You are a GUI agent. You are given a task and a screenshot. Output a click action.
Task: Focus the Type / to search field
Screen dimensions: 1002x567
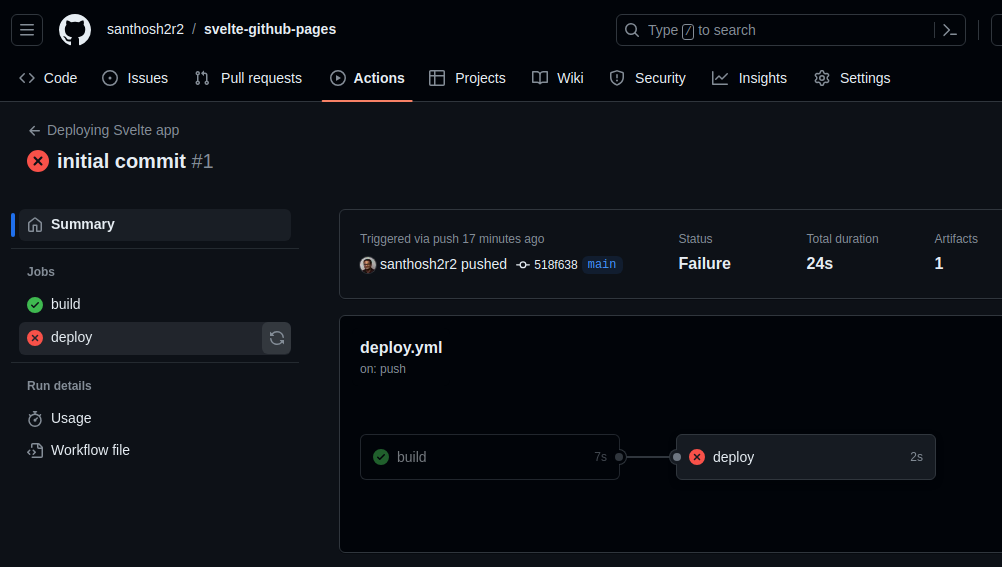pyautogui.click(x=790, y=30)
